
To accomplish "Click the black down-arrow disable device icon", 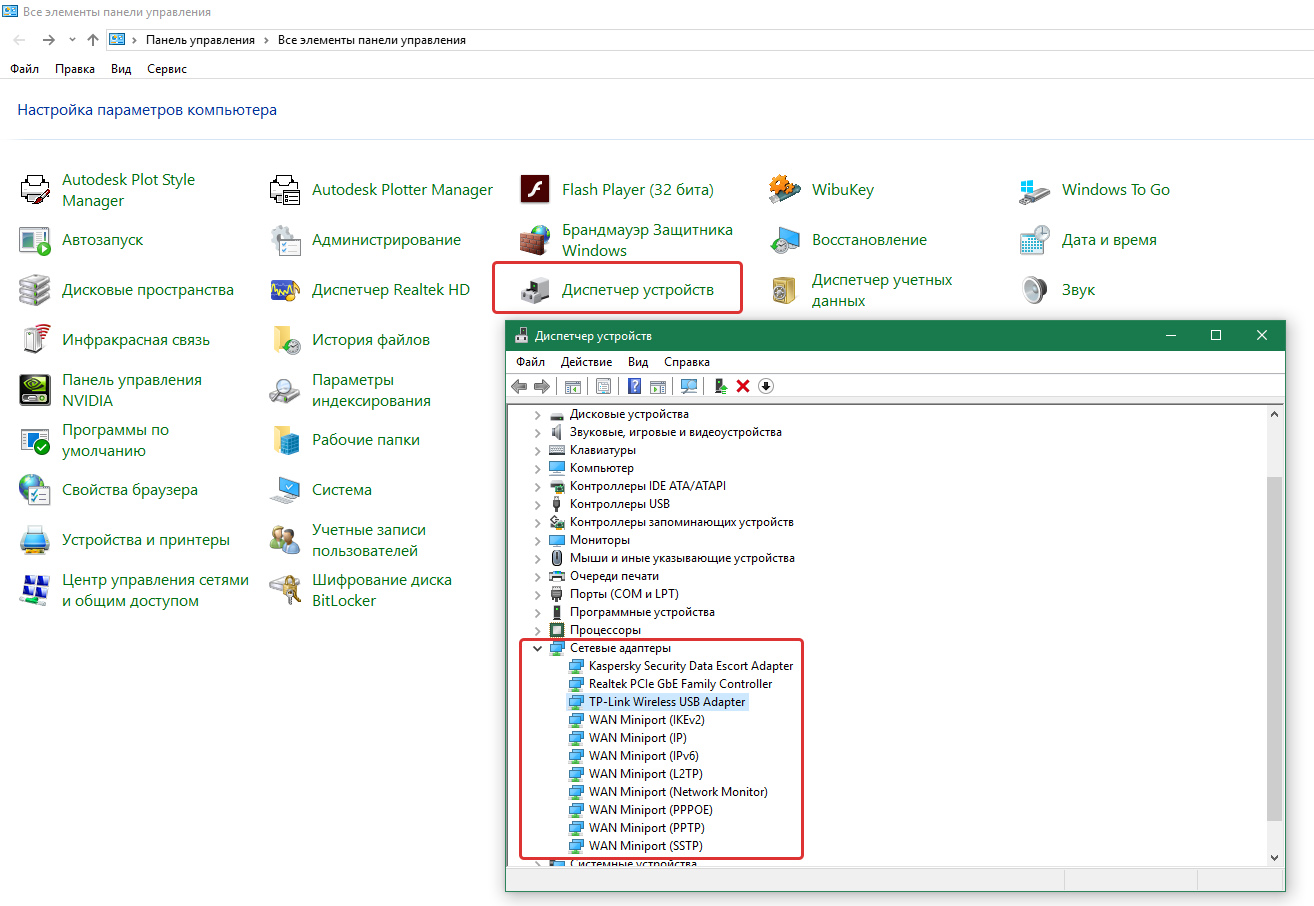I will point(766,386).
